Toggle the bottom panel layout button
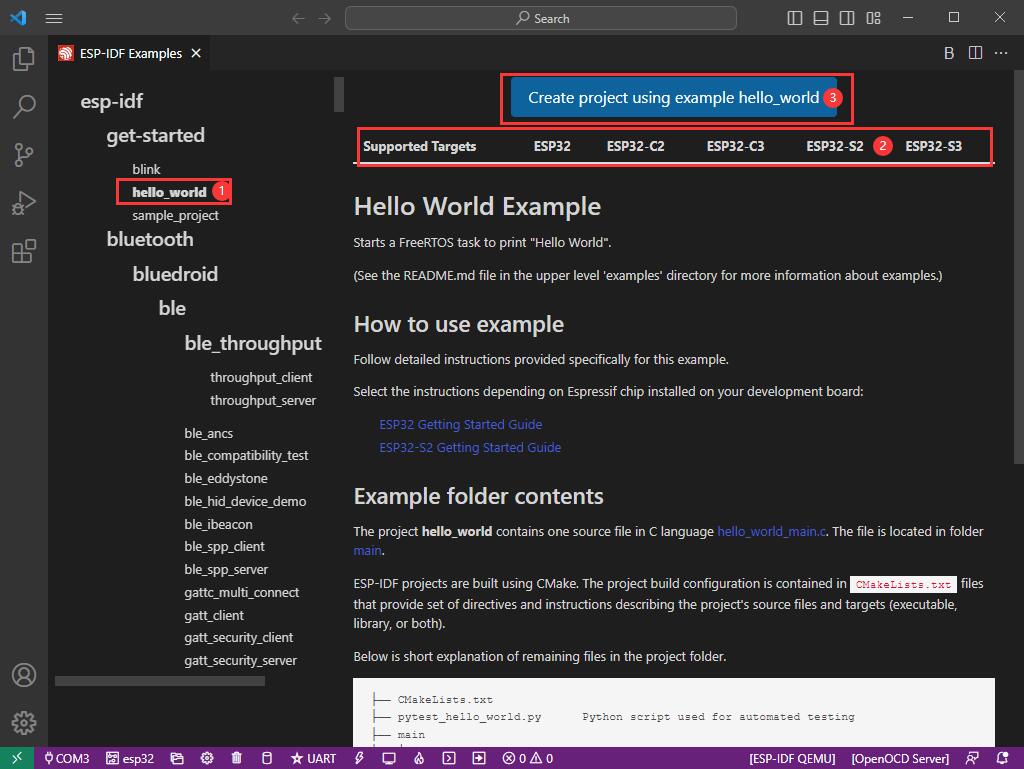The height and width of the screenshot is (769, 1024). [x=821, y=18]
